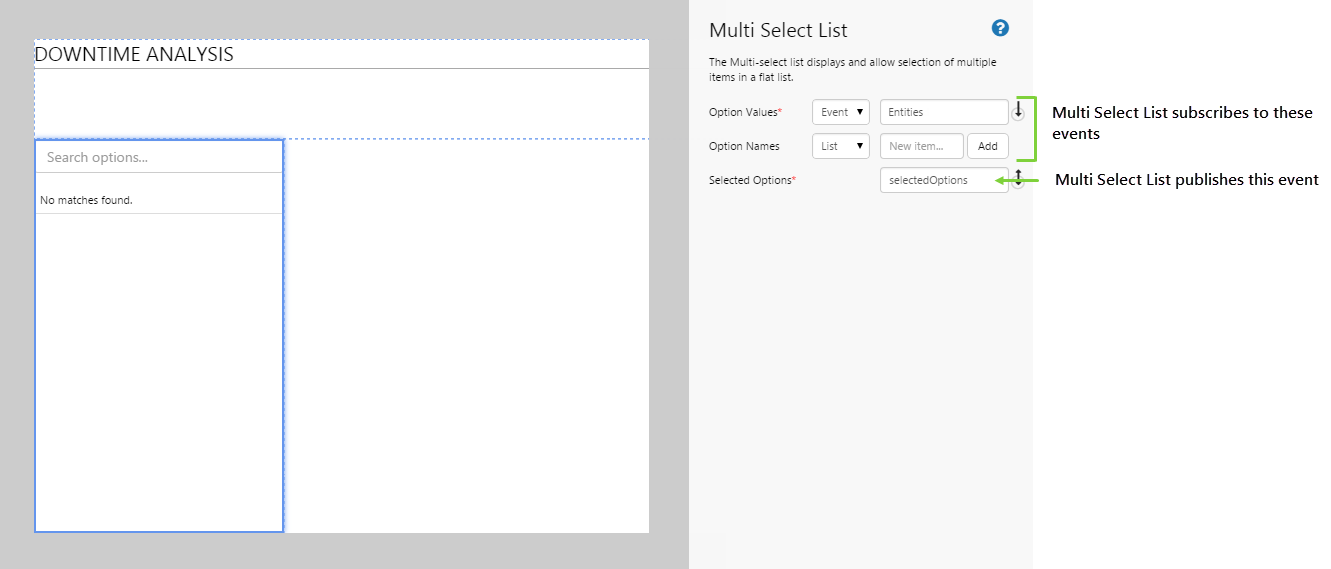Select the multi-select list widget body
This screenshot has height=569, width=1331.
(x=159, y=370)
